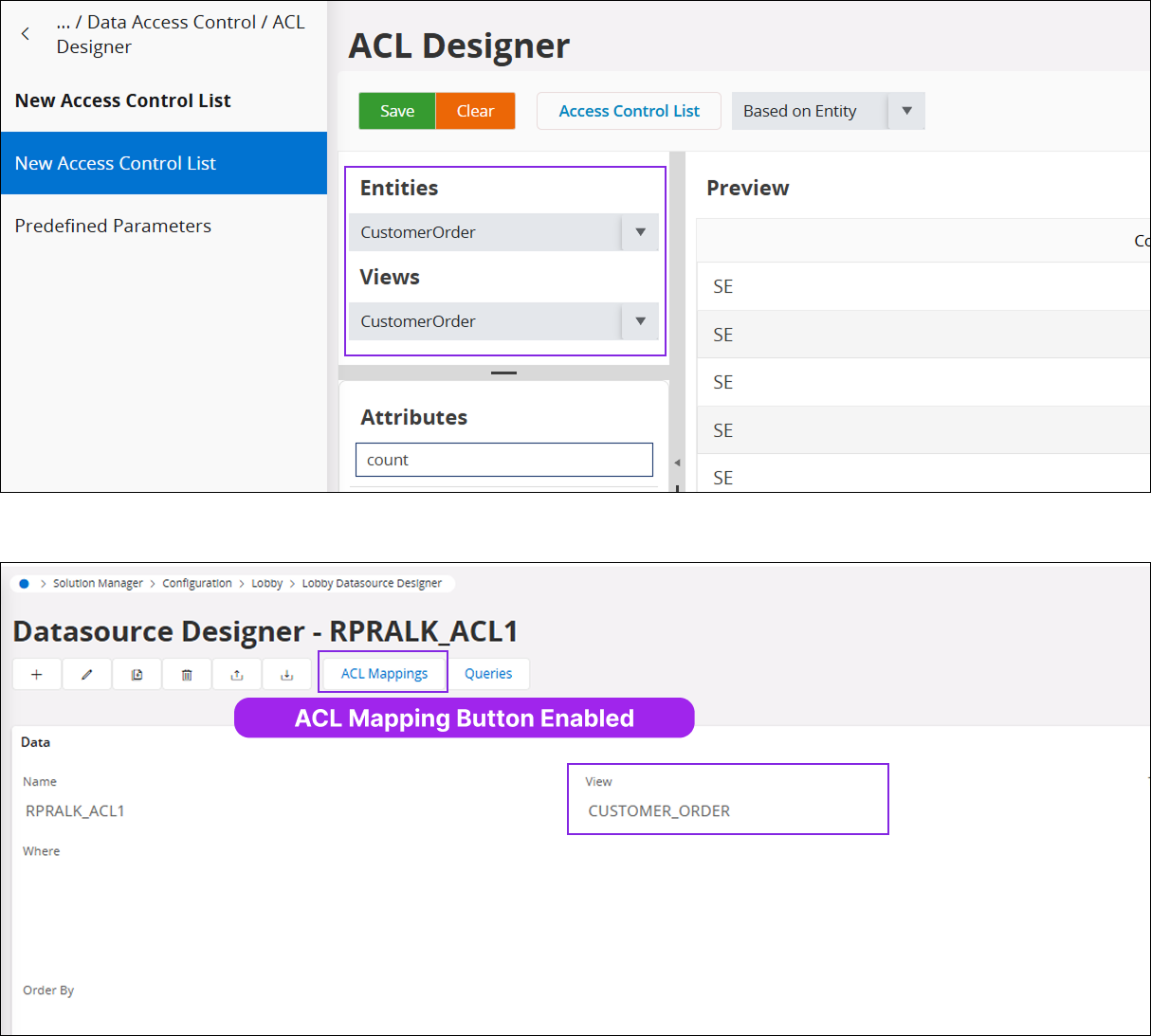The height and width of the screenshot is (1036, 1151).
Task: Expand the Views CustomerOrder dropdown
Action: [x=640, y=321]
